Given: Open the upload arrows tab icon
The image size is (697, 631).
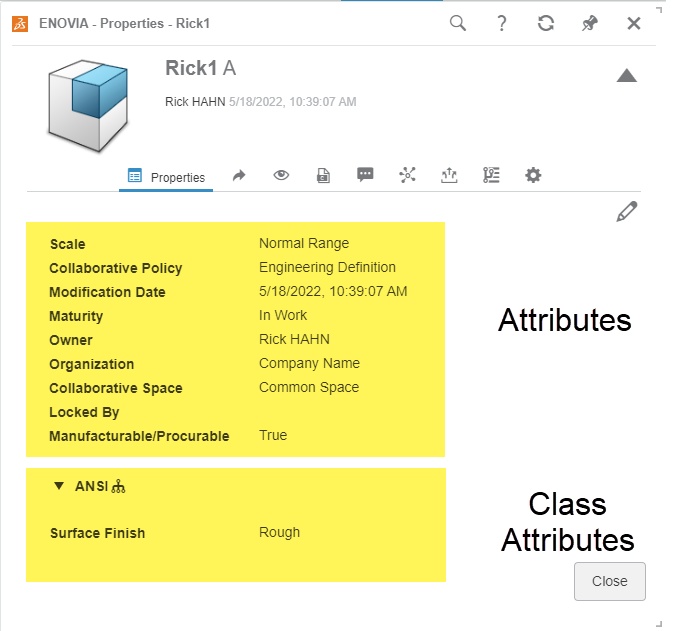Looking at the screenshot, I should pos(449,176).
